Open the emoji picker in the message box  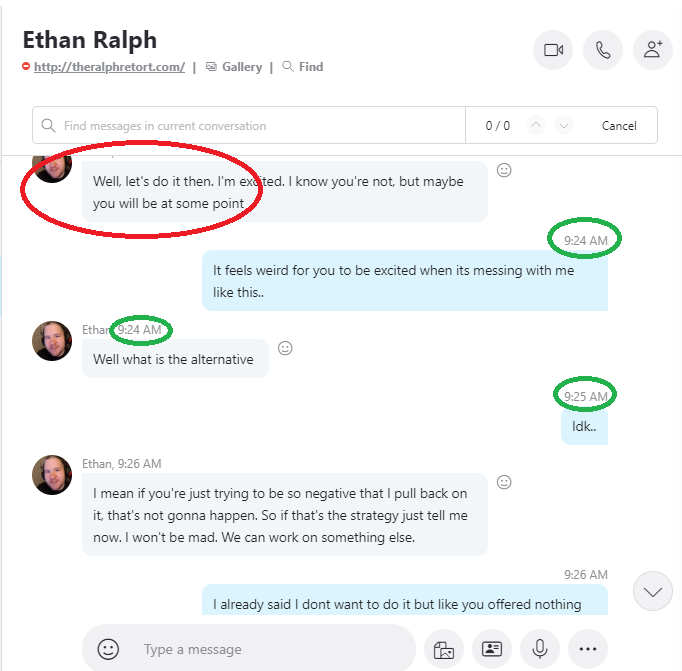[108, 649]
